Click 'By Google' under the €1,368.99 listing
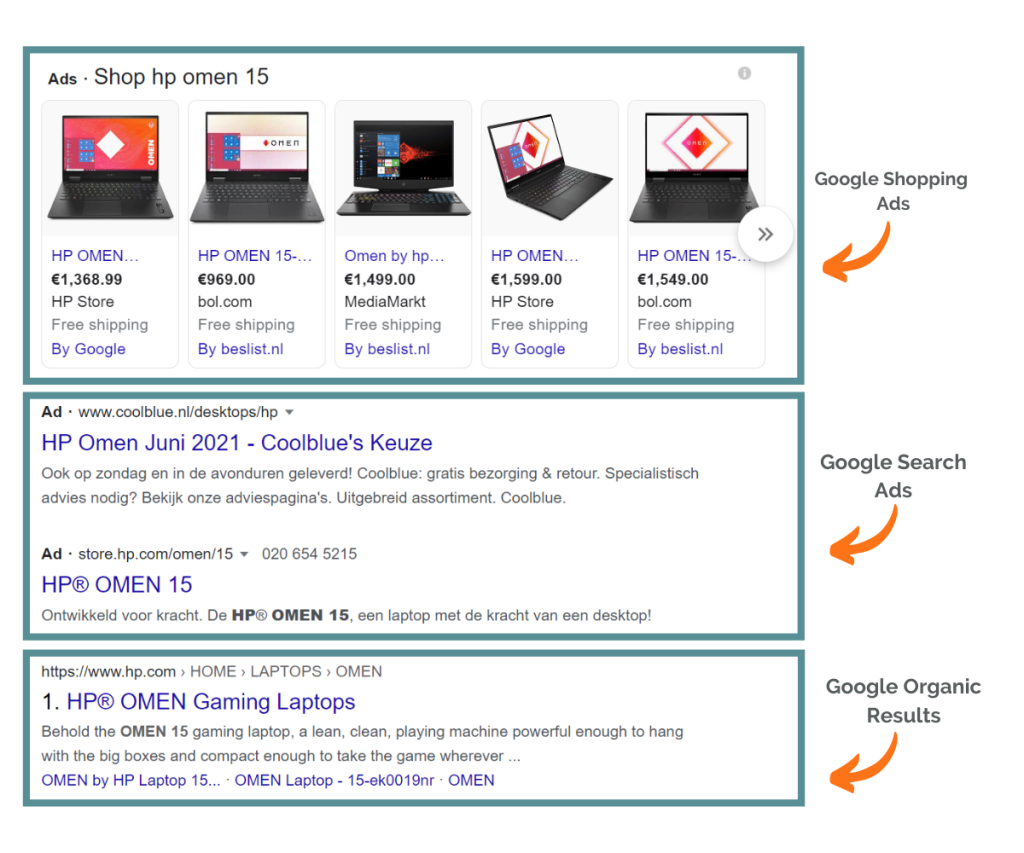 tap(88, 349)
